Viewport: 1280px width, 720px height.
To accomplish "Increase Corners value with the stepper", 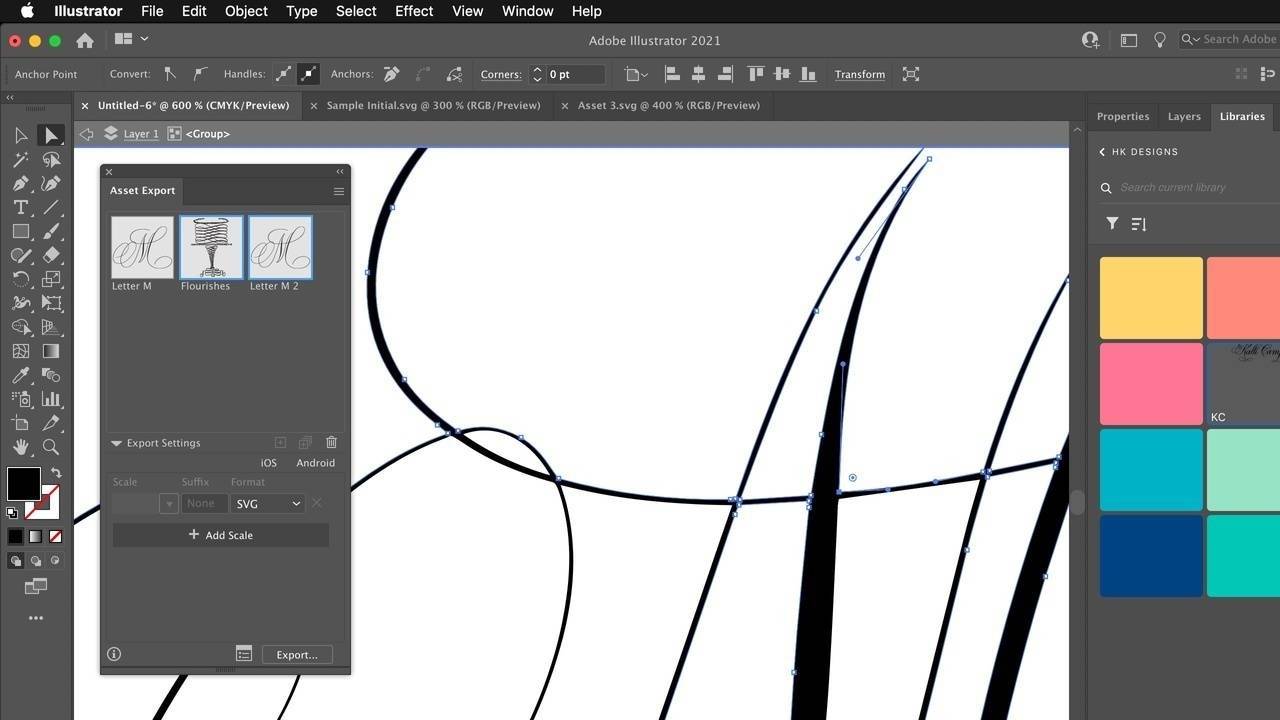I will coord(537,69).
